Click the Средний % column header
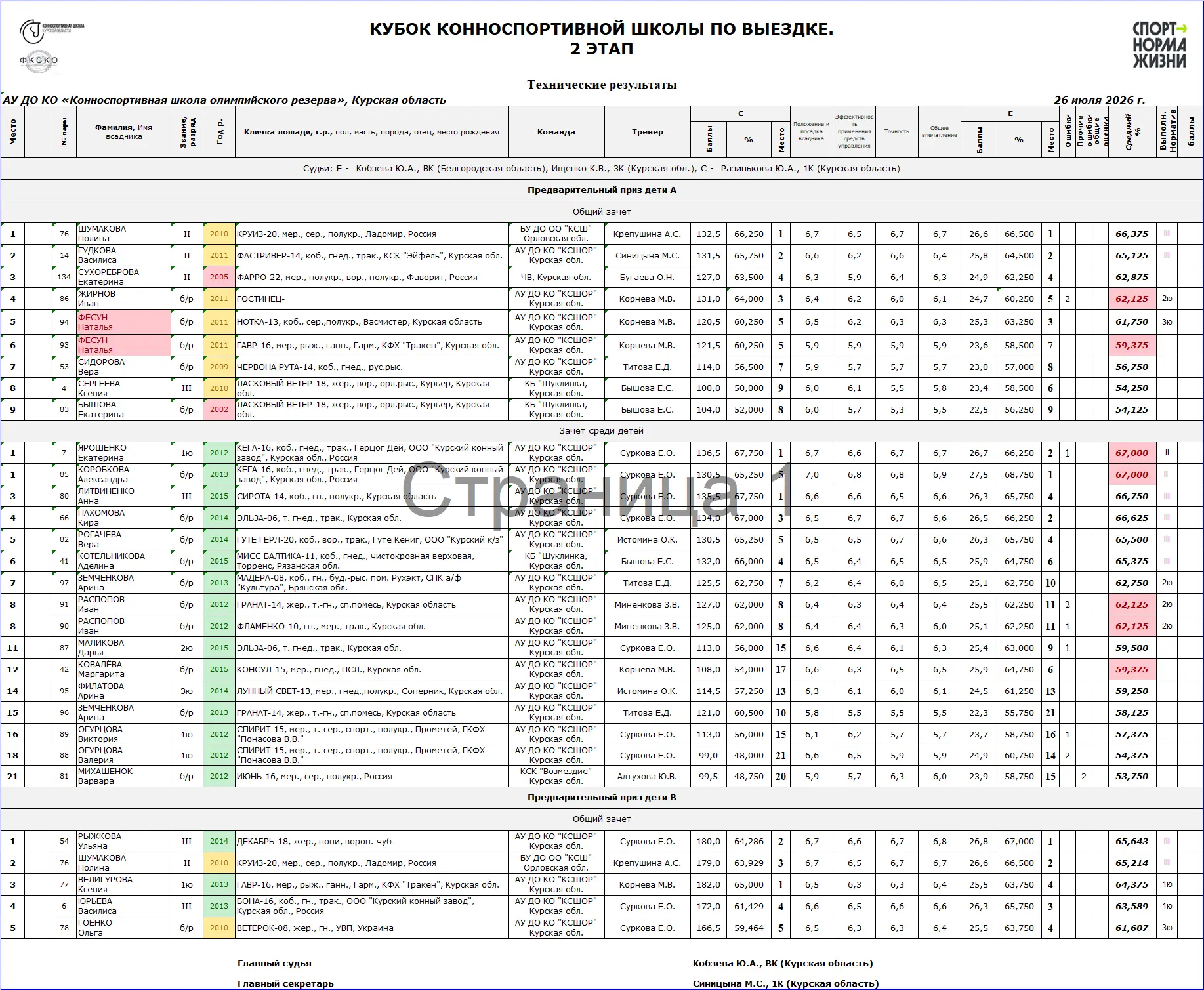The height and width of the screenshot is (990, 1204). tap(1133, 132)
